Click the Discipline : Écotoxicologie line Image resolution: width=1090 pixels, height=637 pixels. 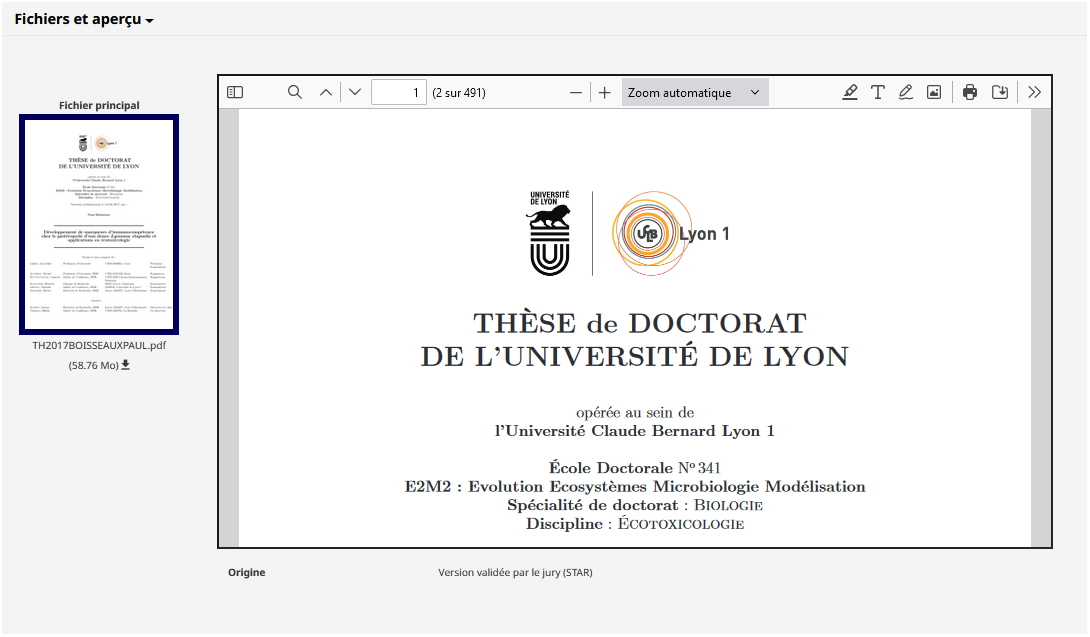635,524
